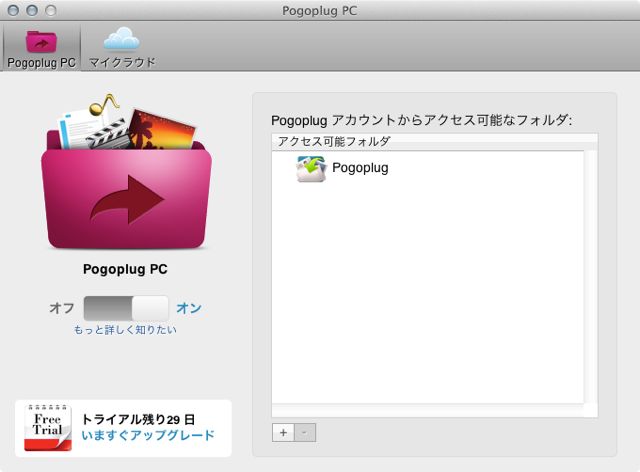
Task: Click the folder list vertical scrollbar
Action: click(591, 278)
